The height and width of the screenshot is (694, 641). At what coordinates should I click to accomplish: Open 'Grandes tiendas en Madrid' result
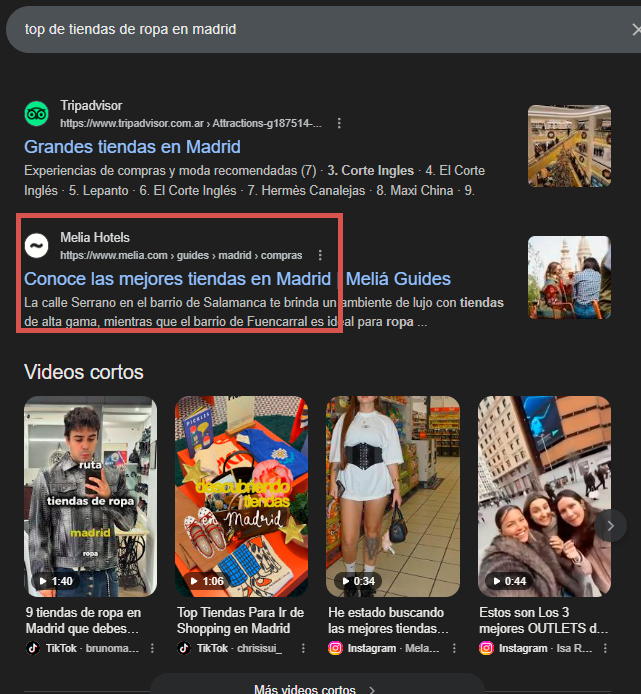click(x=132, y=147)
